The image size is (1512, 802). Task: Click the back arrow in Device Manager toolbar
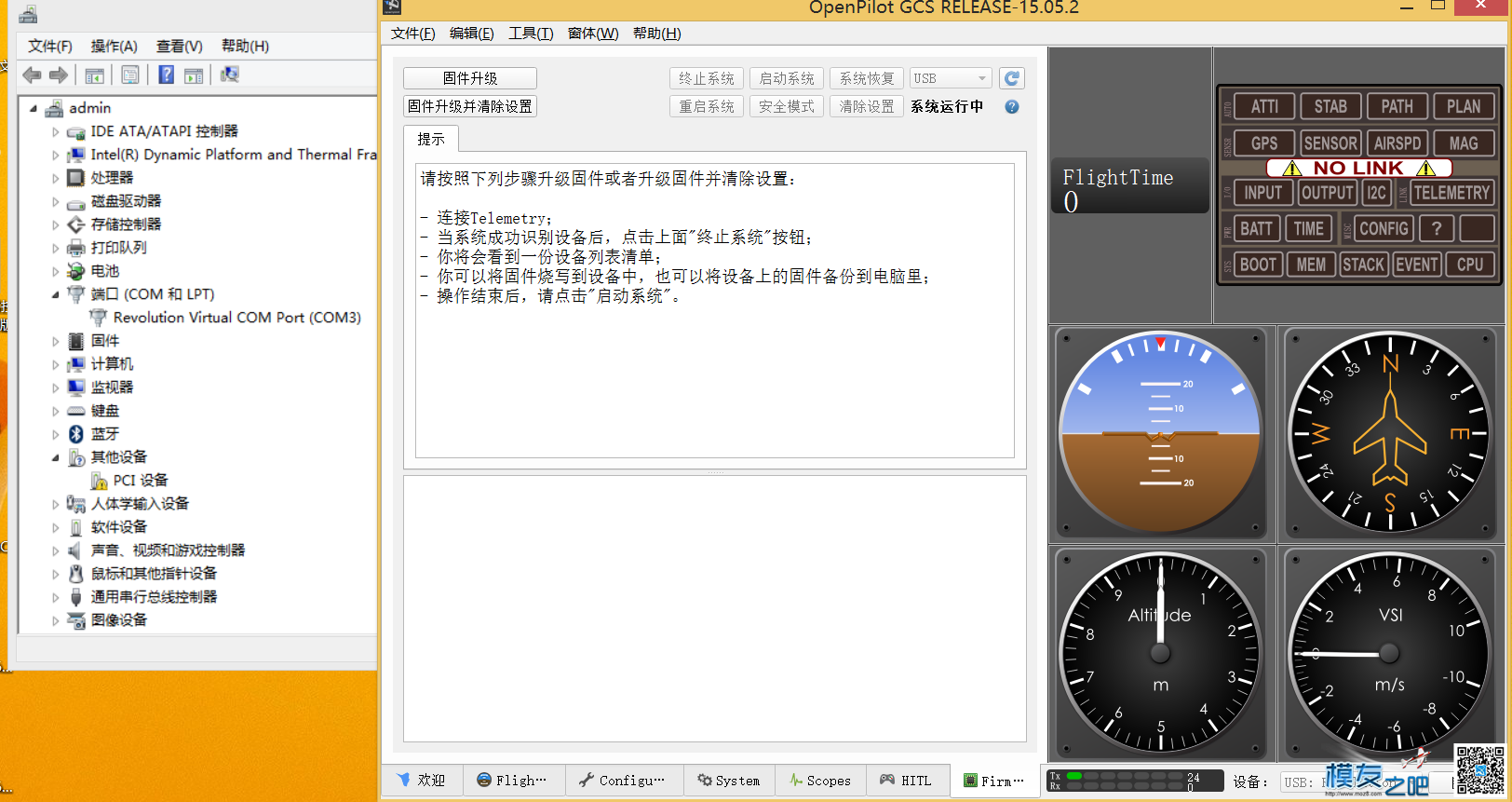pos(32,75)
